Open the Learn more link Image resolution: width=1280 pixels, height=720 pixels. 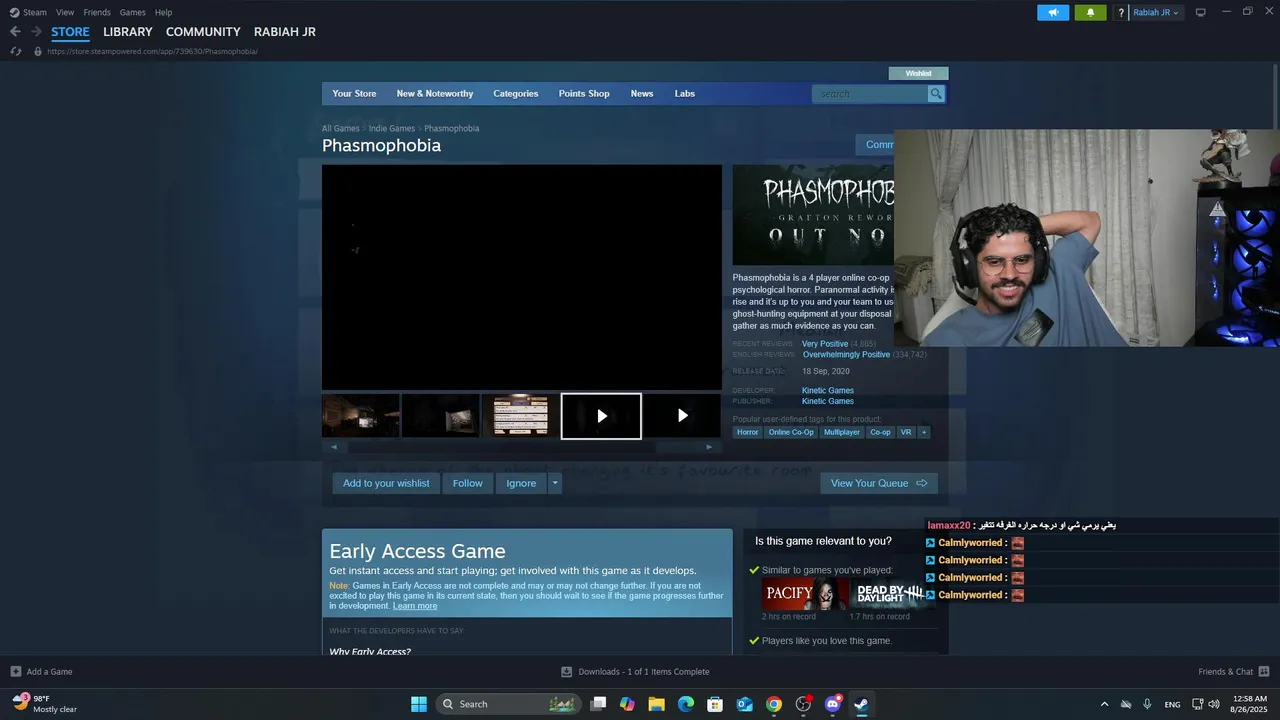415,606
